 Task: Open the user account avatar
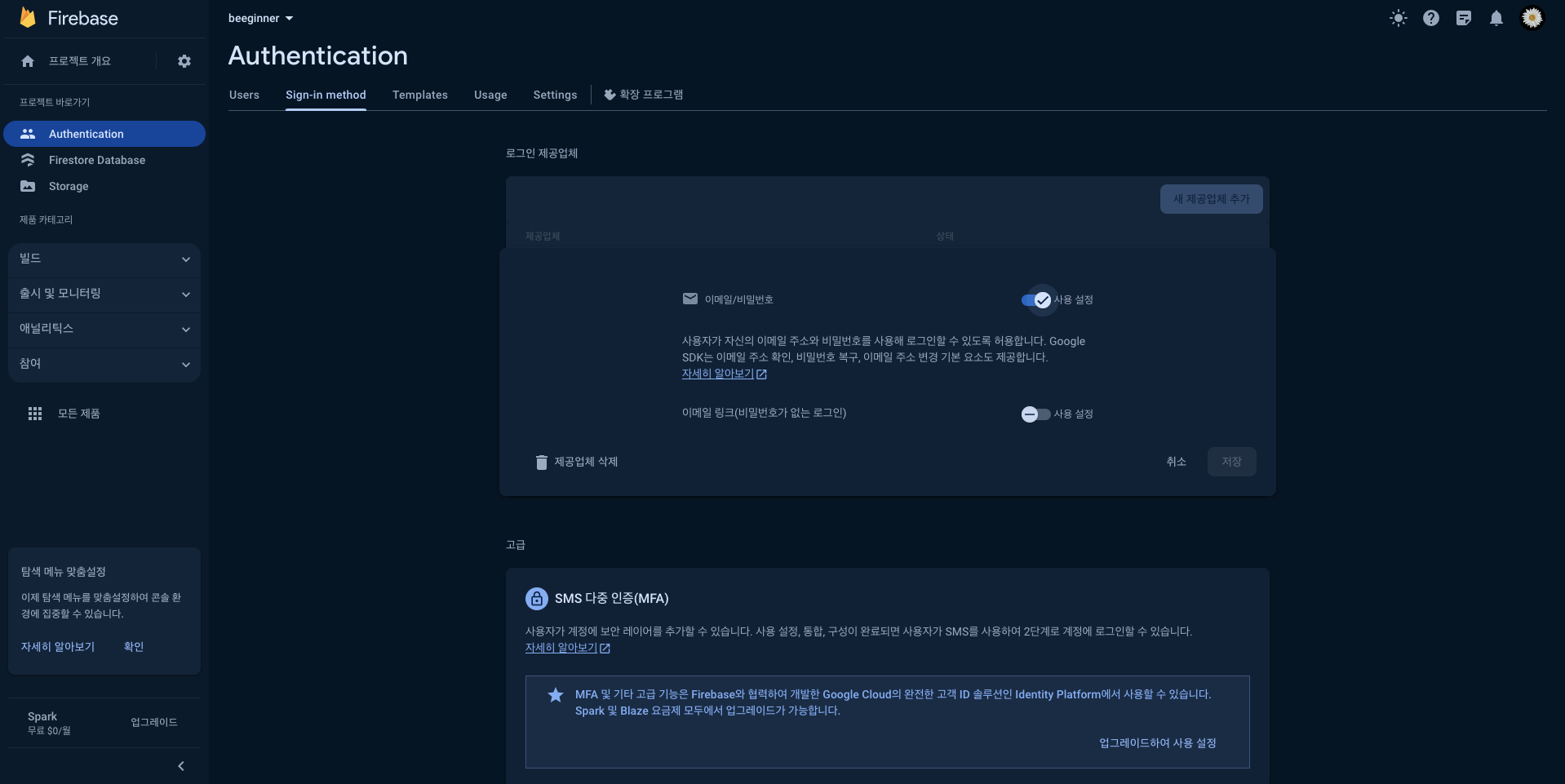[x=1532, y=18]
